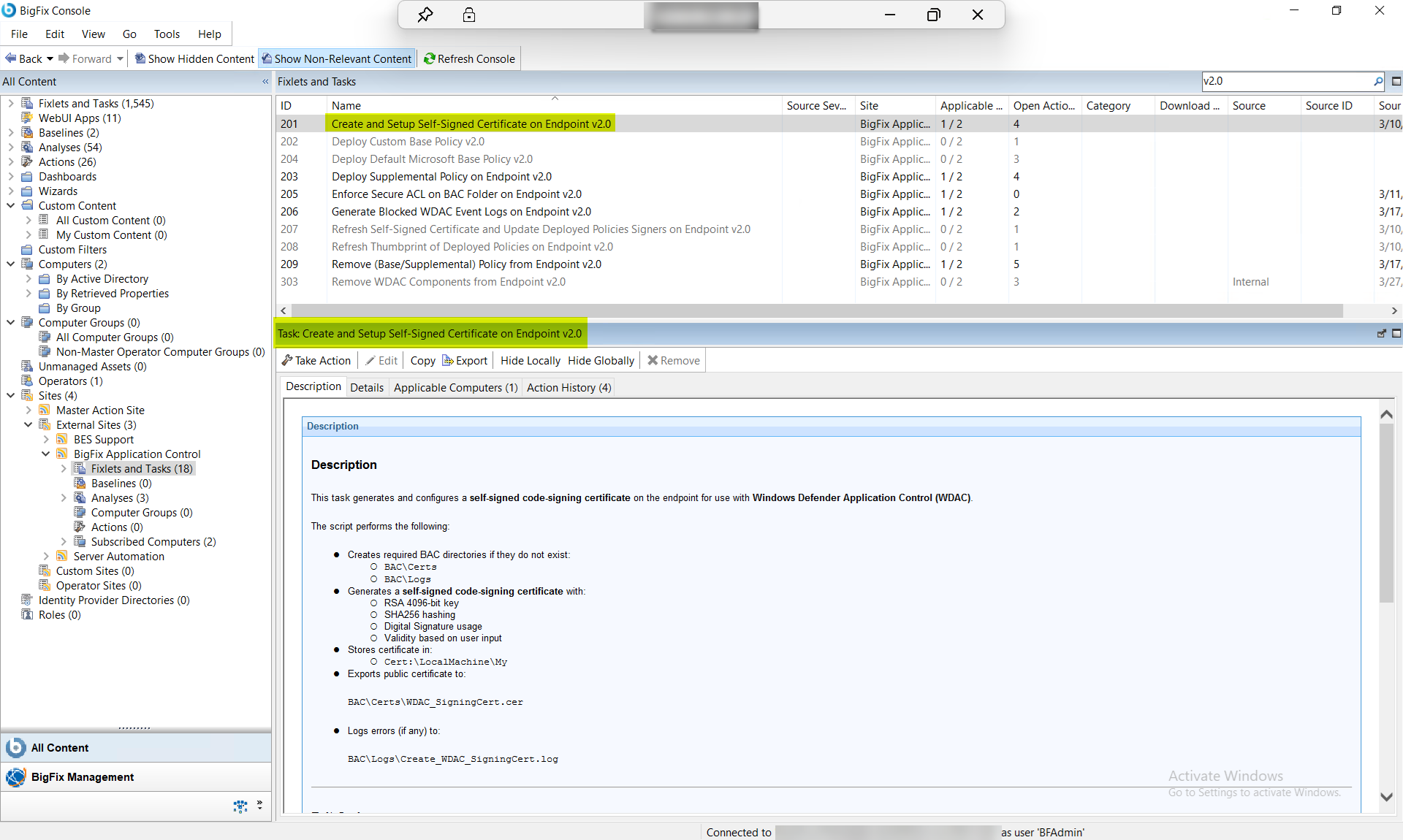Click the Refresh Console icon
The image size is (1403, 840).
(430, 58)
